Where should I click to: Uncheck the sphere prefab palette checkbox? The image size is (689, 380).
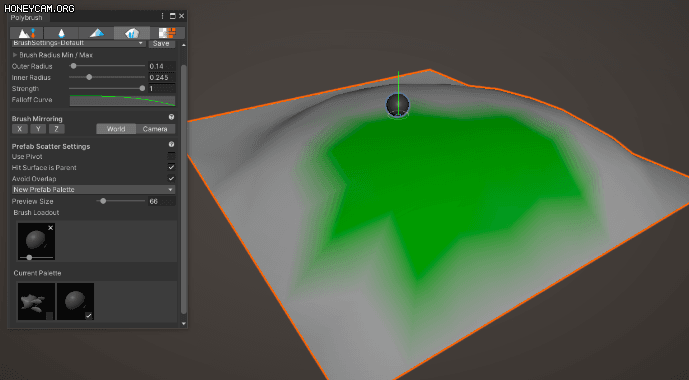coord(89,315)
